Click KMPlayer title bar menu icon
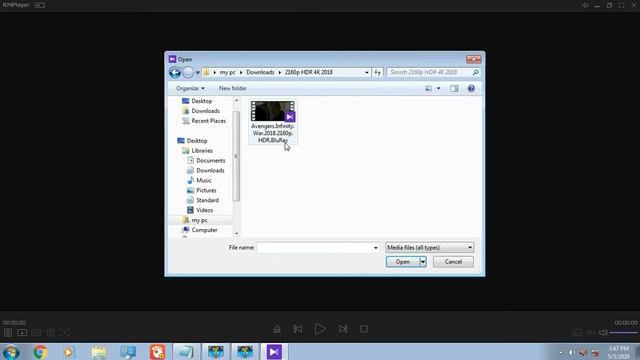Image resolution: width=640 pixels, height=360 pixels. (40, 5)
